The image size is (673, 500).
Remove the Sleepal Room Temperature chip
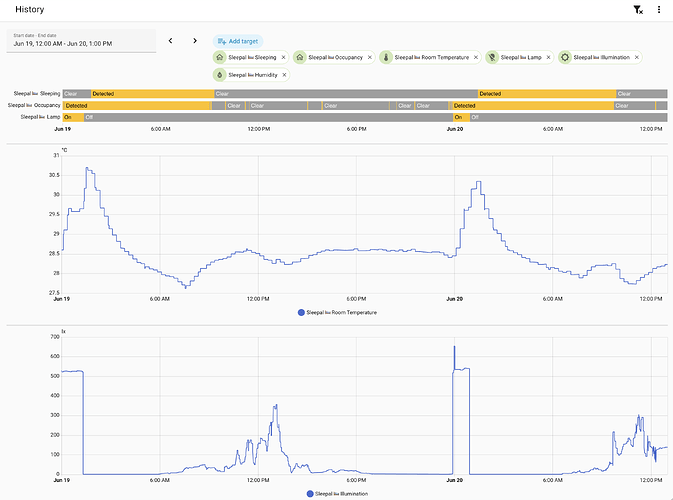pos(476,57)
